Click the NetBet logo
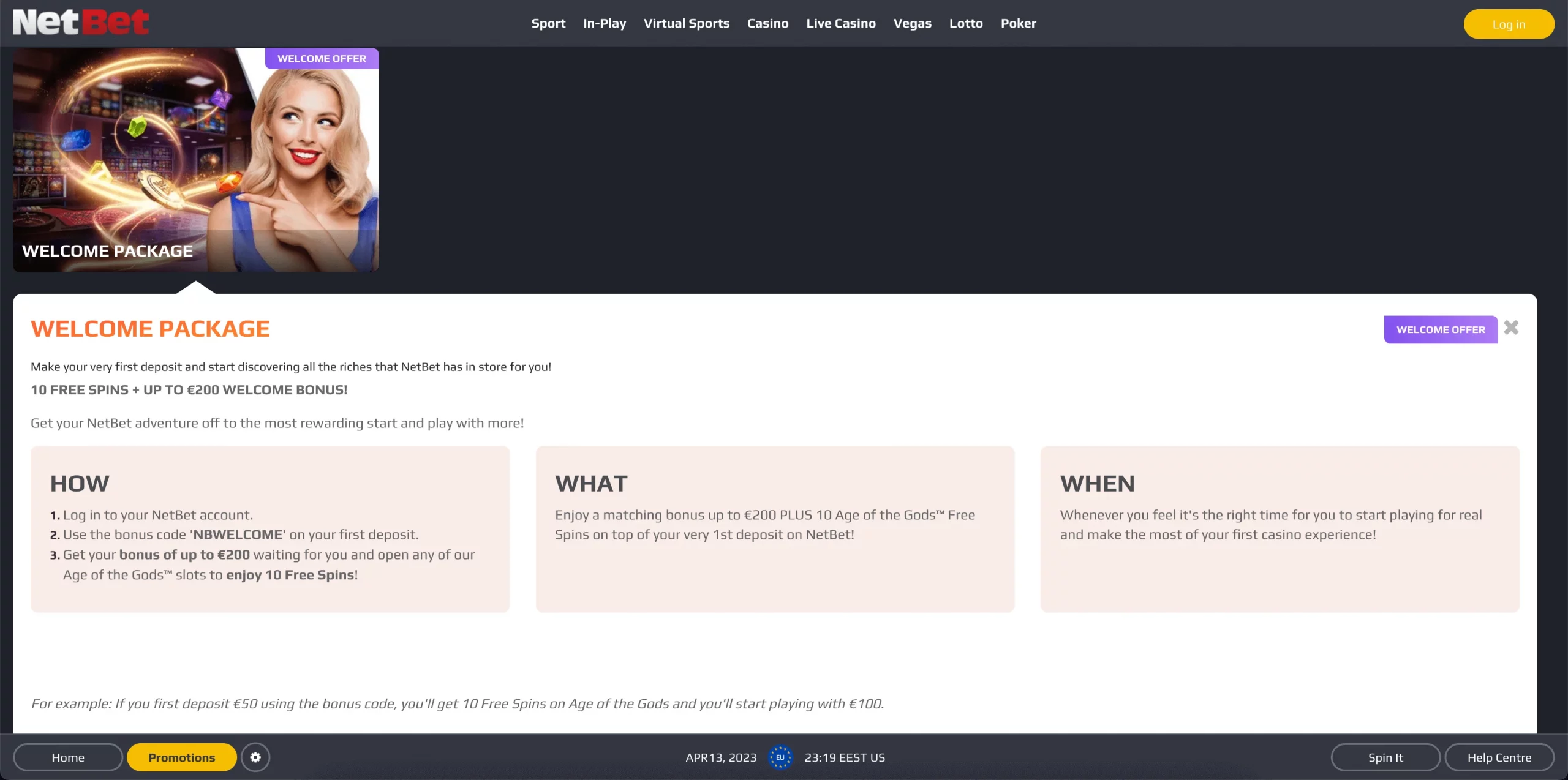1568x780 pixels. pyautogui.click(x=80, y=23)
